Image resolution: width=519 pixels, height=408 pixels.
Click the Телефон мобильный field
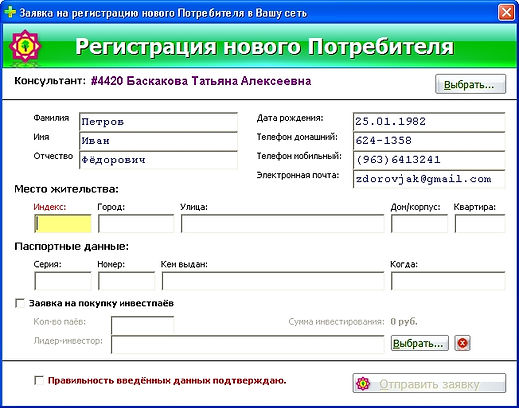(429, 160)
